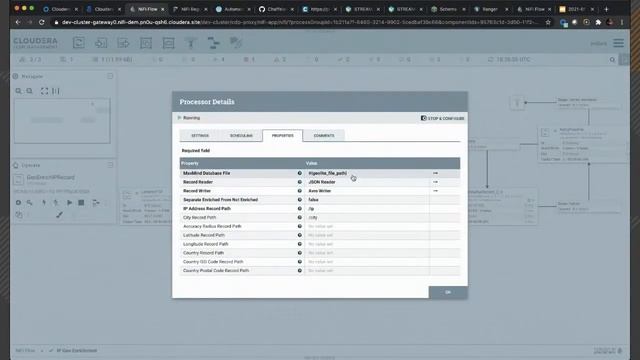The width and height of the screenshot is (640, 360).
Task: Select the Template toolbar icon
Action: click(x=213, y=43)
